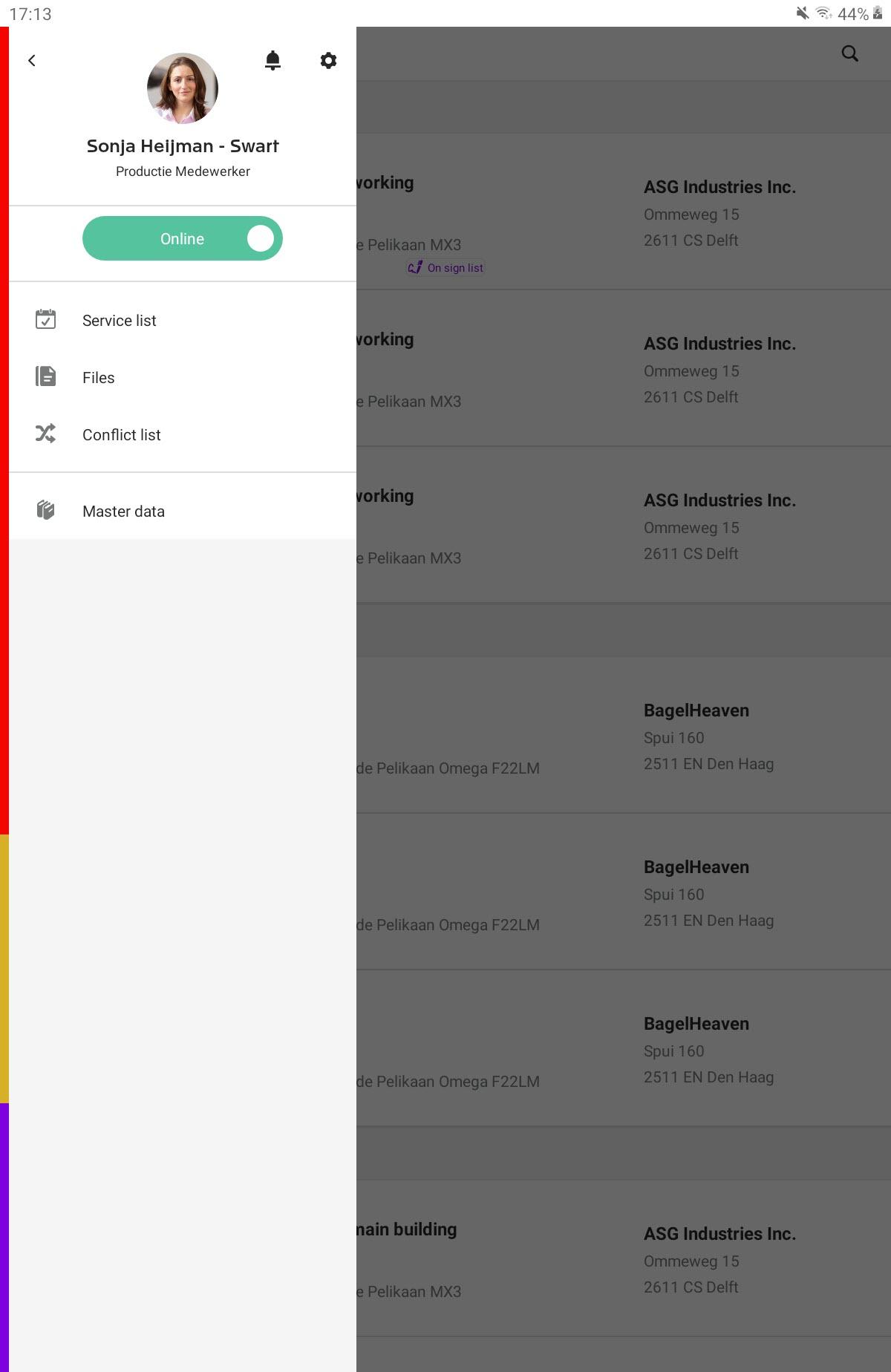The width and height of the screenshot is (891, 1372).
Task: Select first Pelikaan Omega F22LM entry
Action: 448,768
